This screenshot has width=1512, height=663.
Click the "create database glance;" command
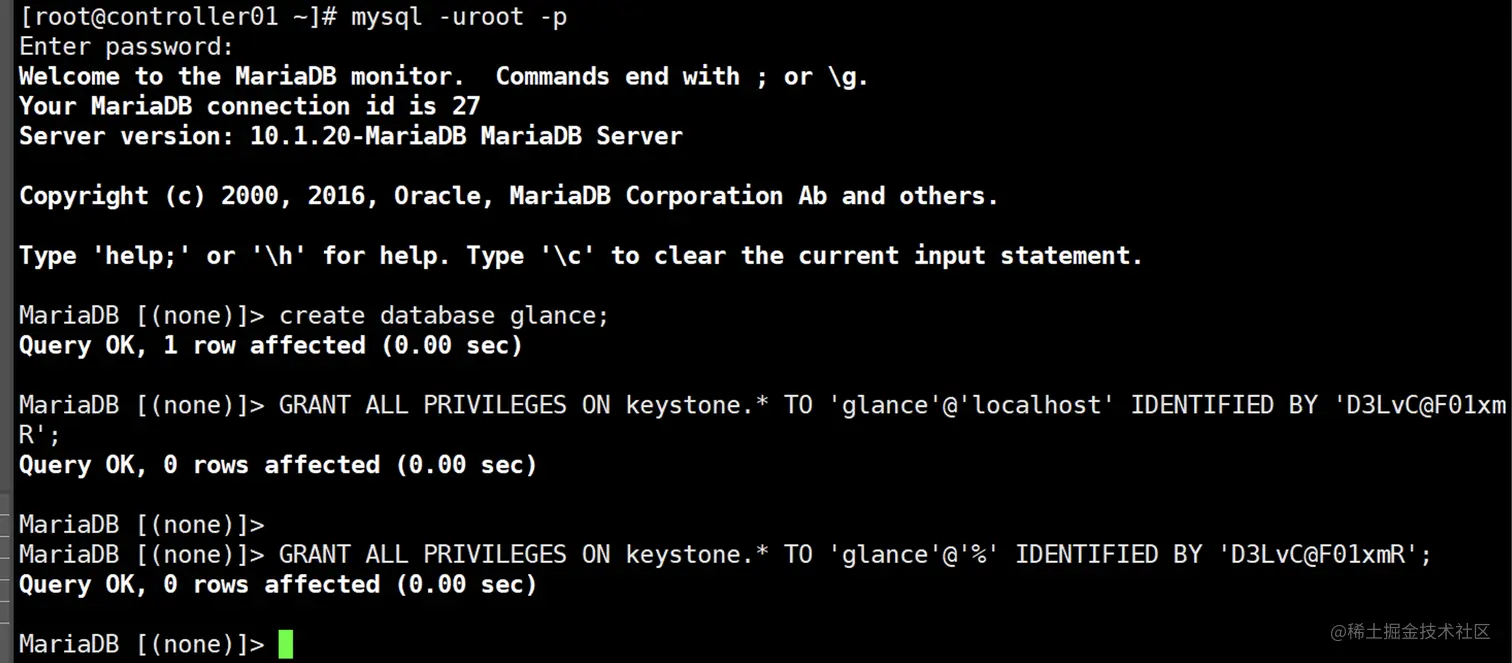[444, 316]
